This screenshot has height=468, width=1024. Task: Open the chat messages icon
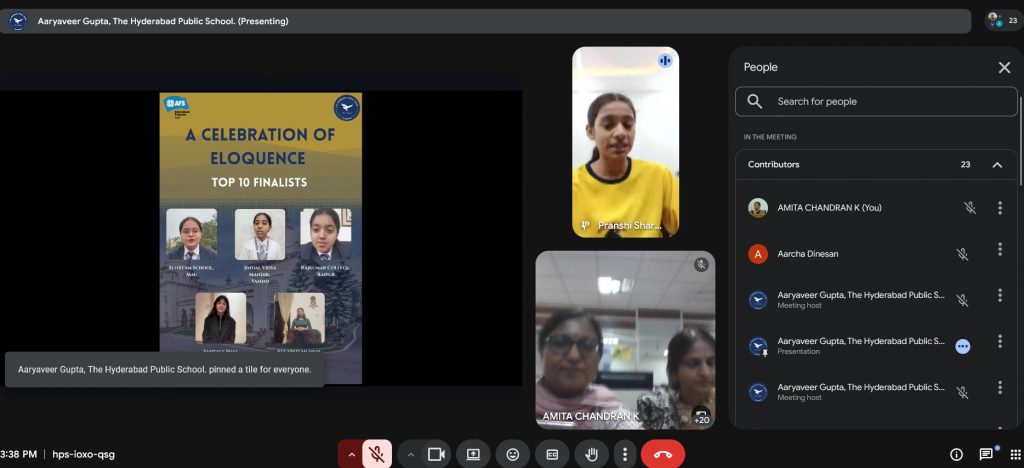click(x=987, y=454)
